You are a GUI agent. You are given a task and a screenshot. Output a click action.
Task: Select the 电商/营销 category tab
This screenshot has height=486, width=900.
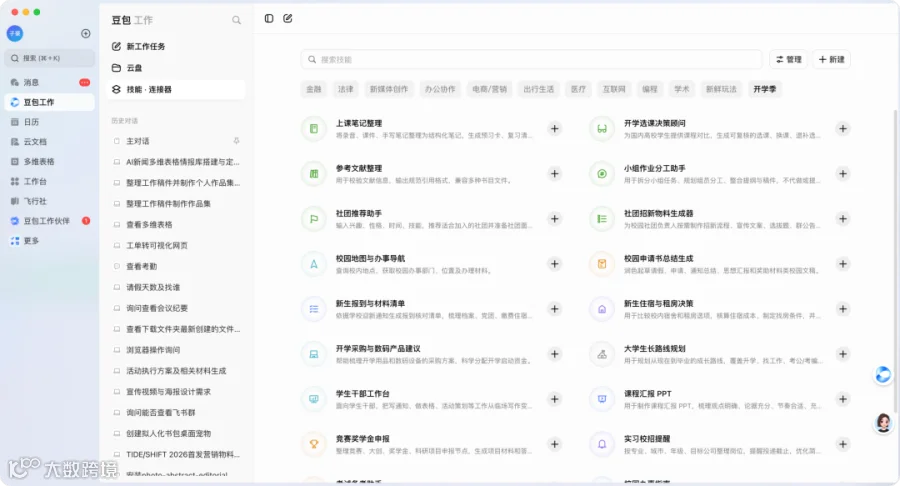(489, 89)
